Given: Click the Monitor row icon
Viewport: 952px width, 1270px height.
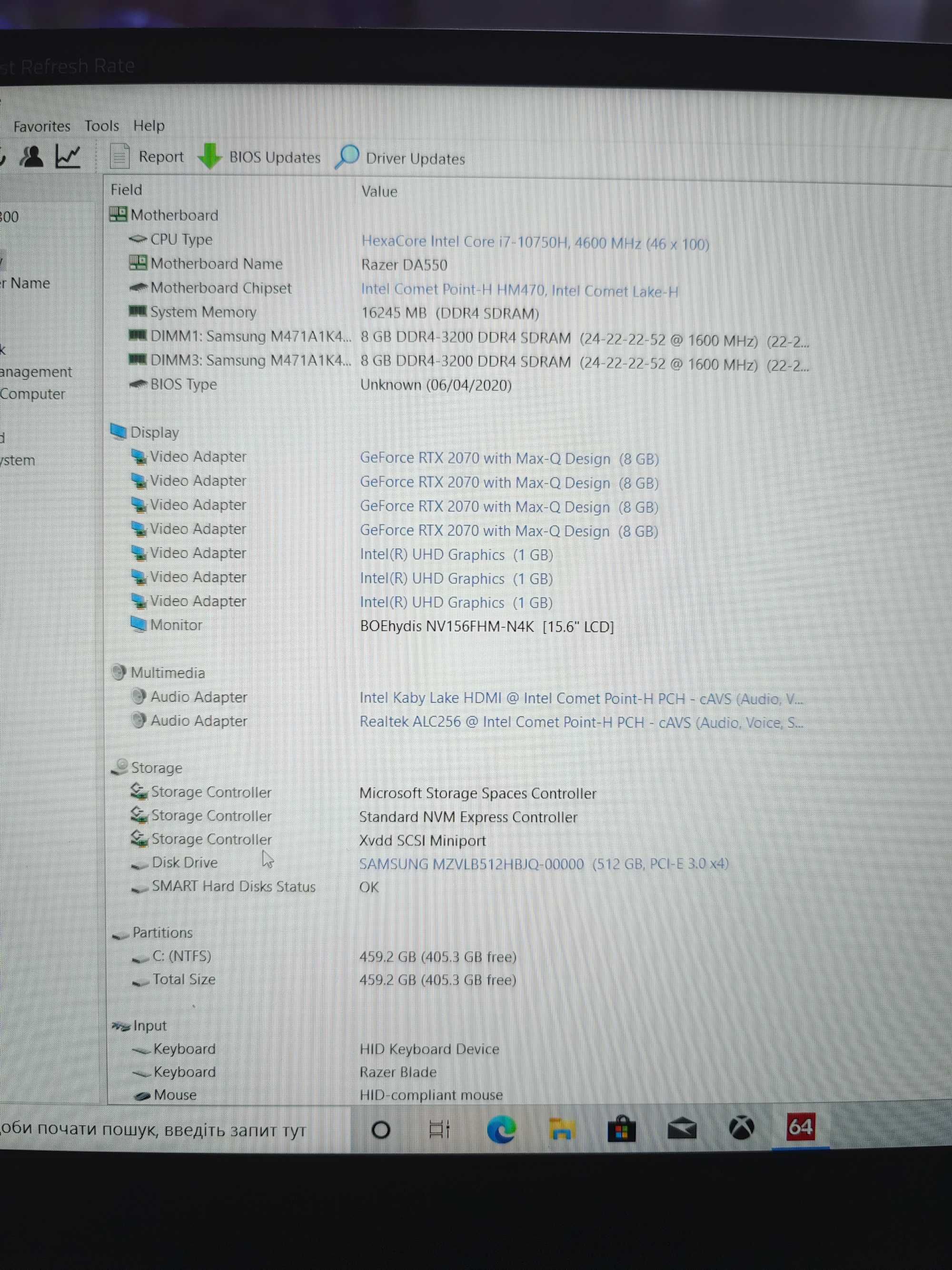Looking at the screenshot, I should pos(139,623).
